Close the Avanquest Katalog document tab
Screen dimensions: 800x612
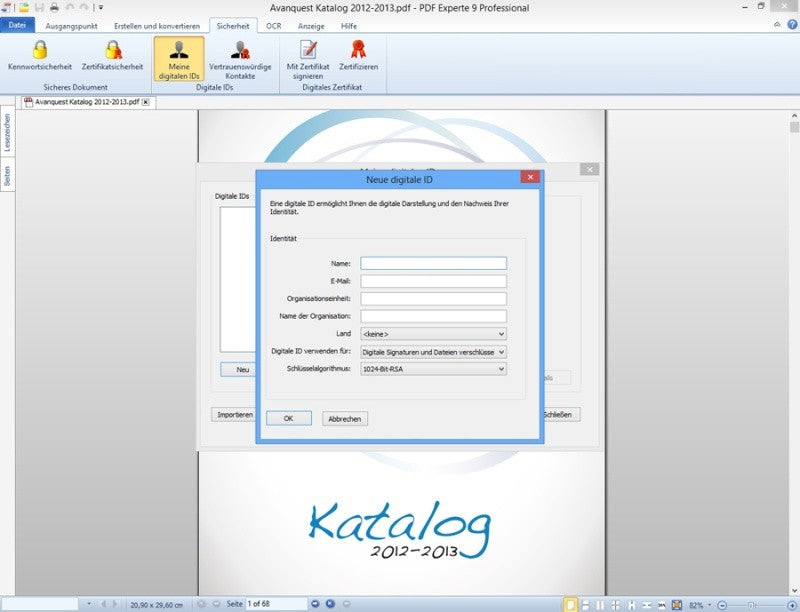click(x=146, y=102)
